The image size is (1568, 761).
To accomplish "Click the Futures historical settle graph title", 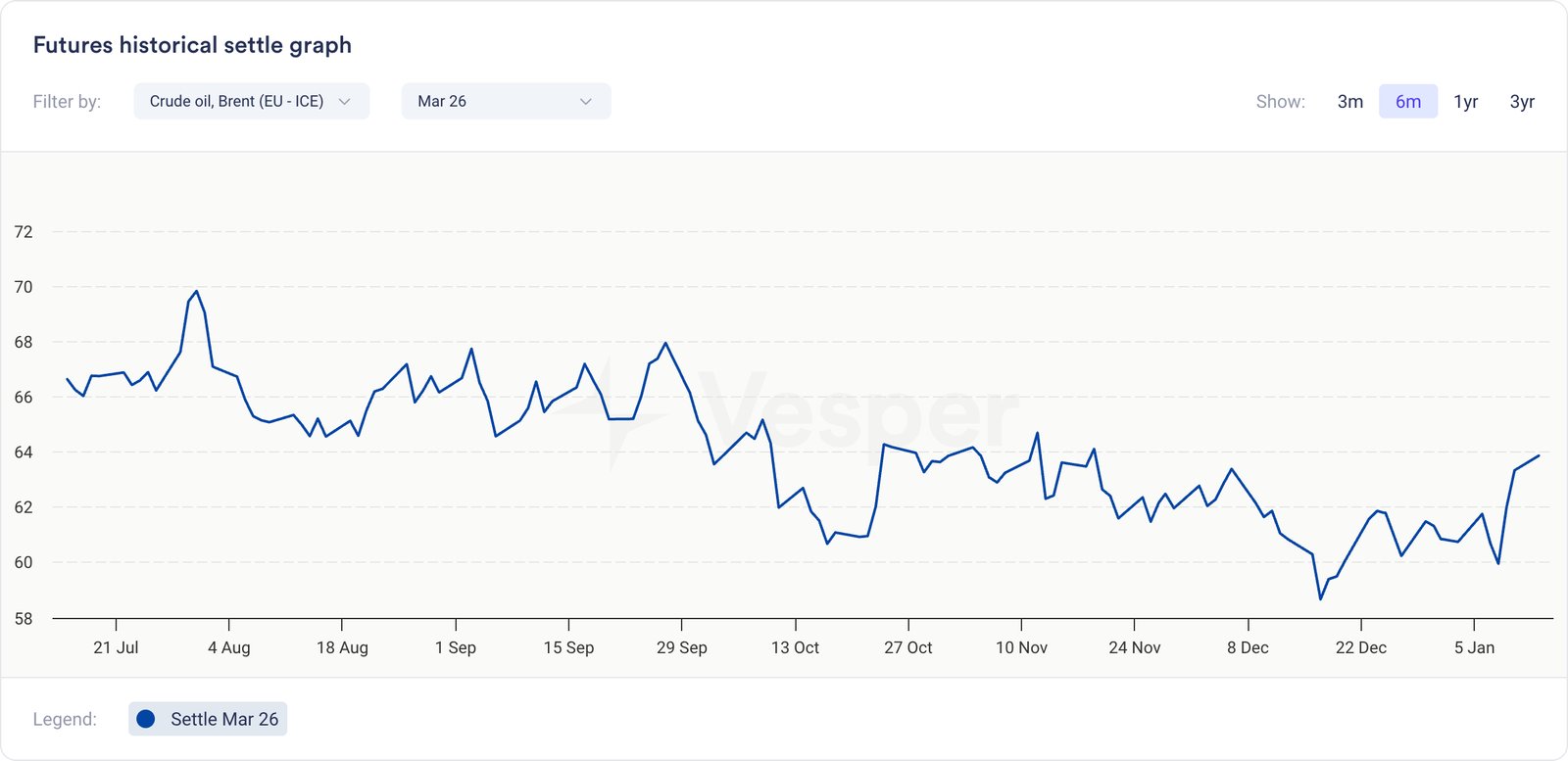I will coord(192,45).
